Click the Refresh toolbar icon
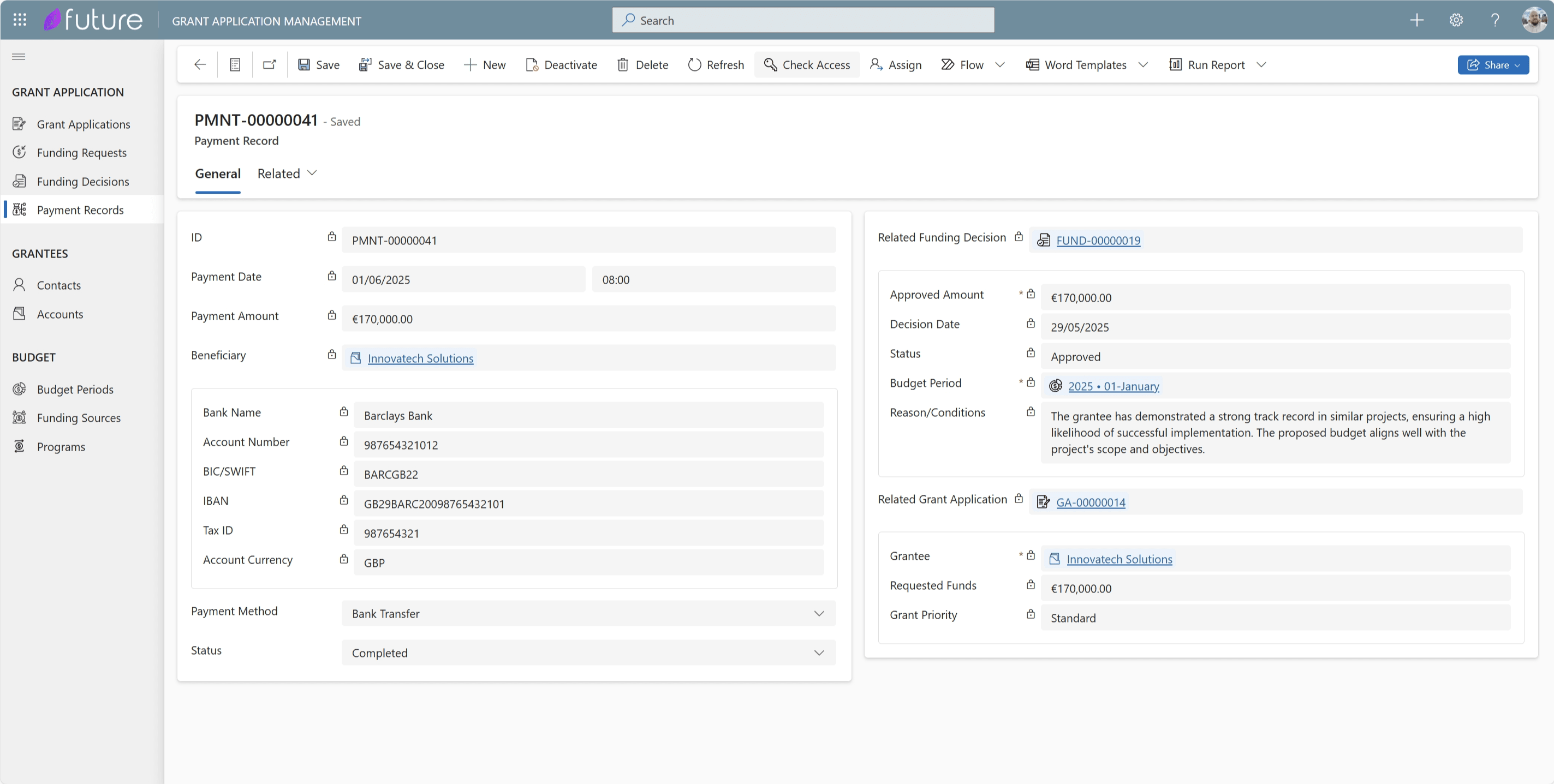Viewport: 1554px width, 784px height. 693,64
